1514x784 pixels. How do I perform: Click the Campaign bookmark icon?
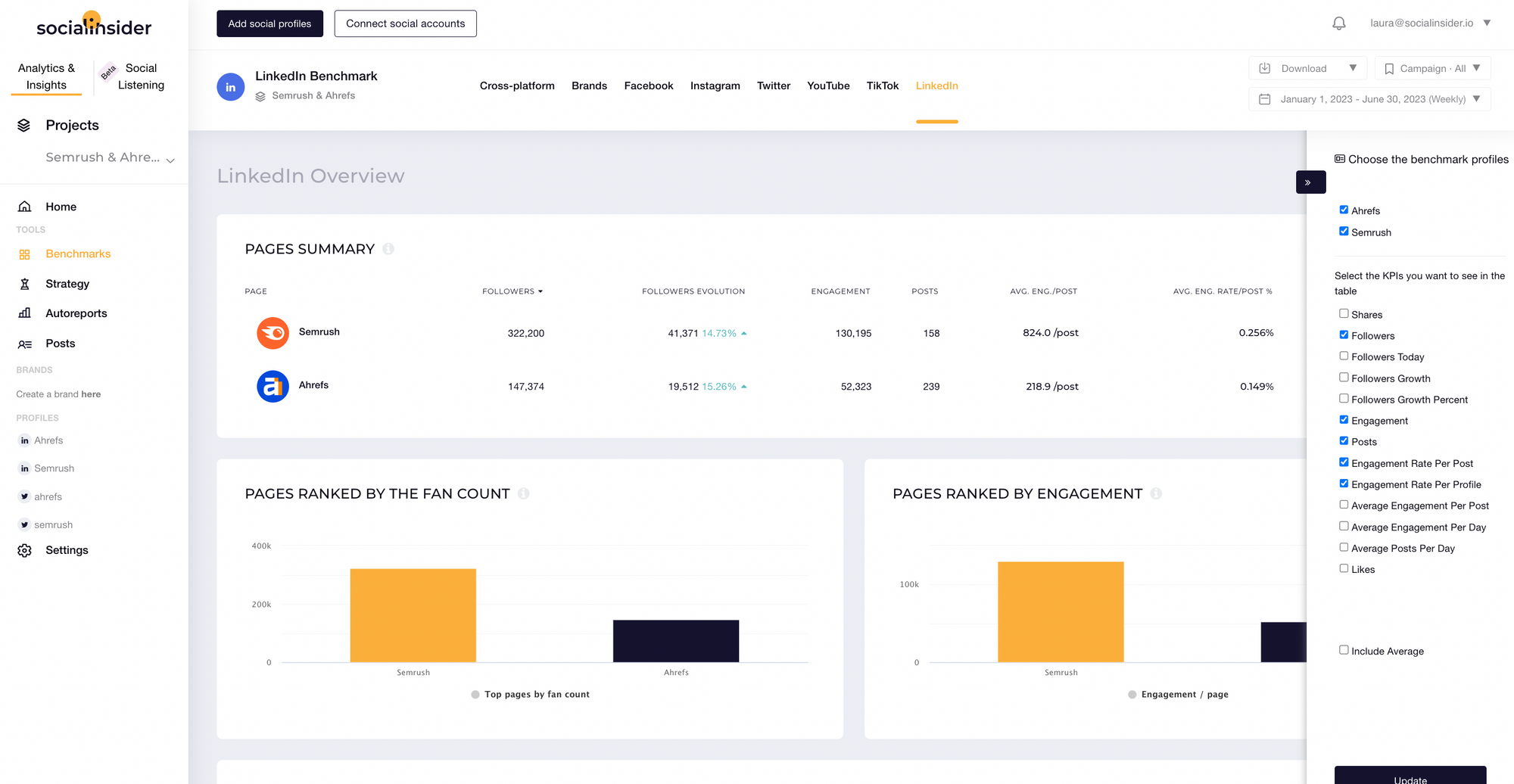click(x=1389, y=69)
